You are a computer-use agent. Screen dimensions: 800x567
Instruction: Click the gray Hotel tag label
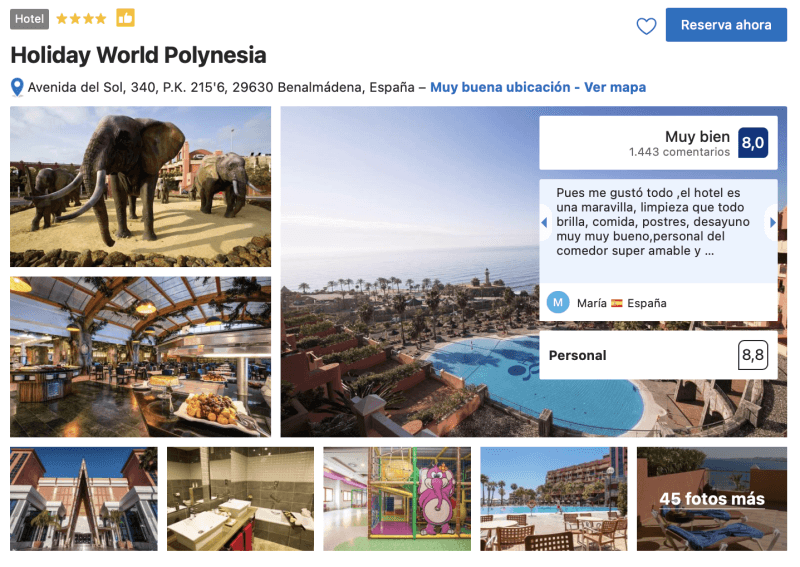pyautogui.click(x=29, y=19)
